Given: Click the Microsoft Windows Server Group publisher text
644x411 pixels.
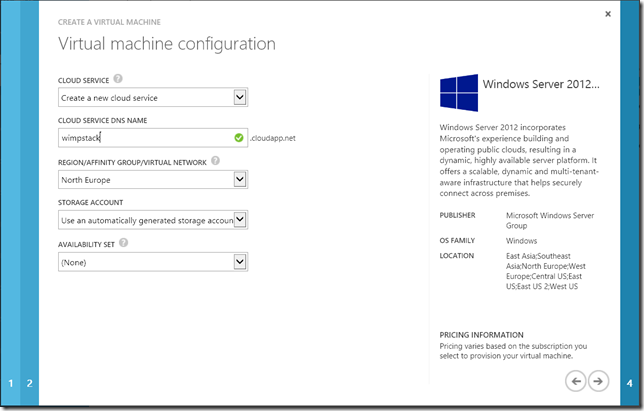Looking at the screenshot, I should pos(550,220).
